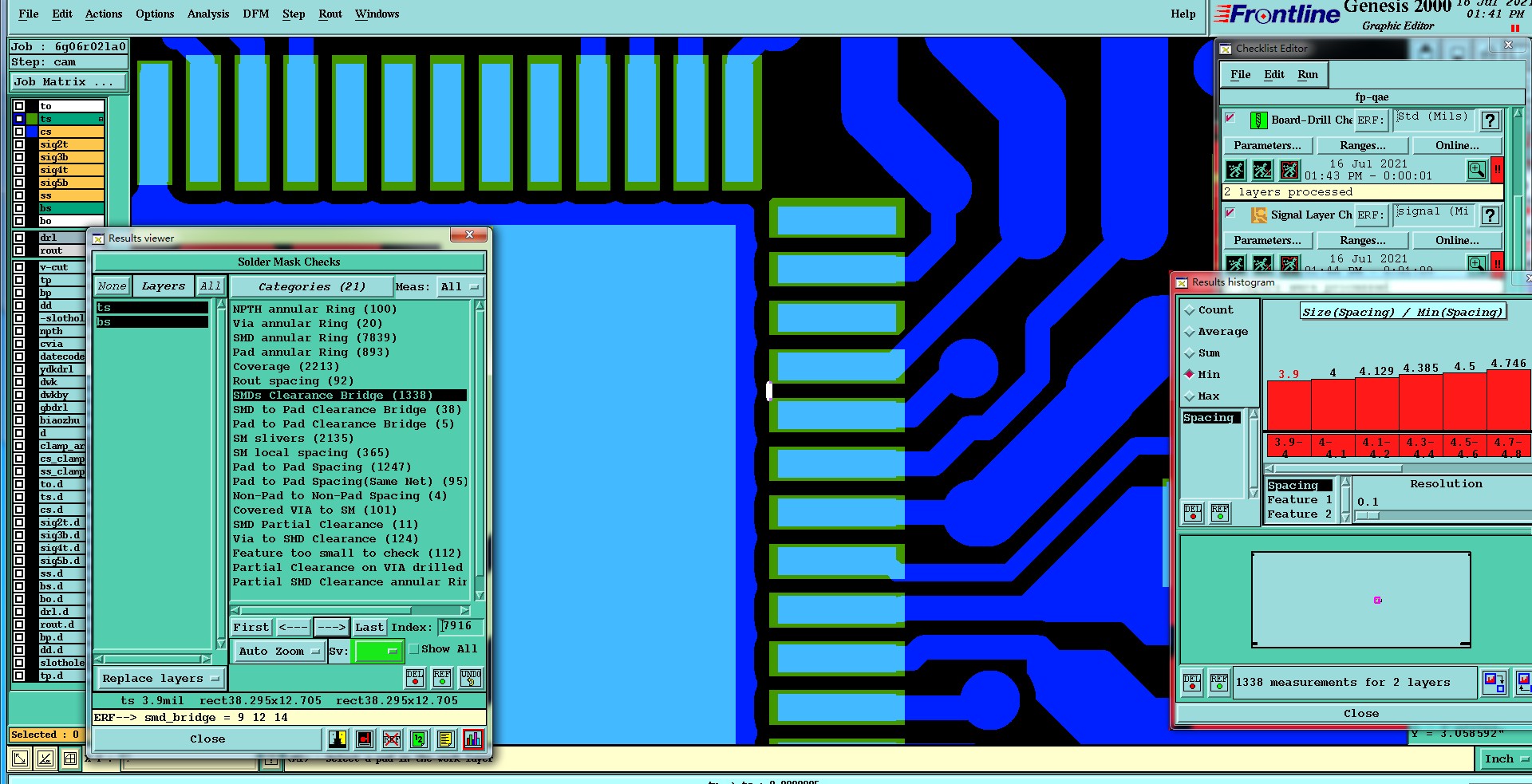
Task: Open the Auto Zoom dropdown
Action: click(x=278, y=652)
